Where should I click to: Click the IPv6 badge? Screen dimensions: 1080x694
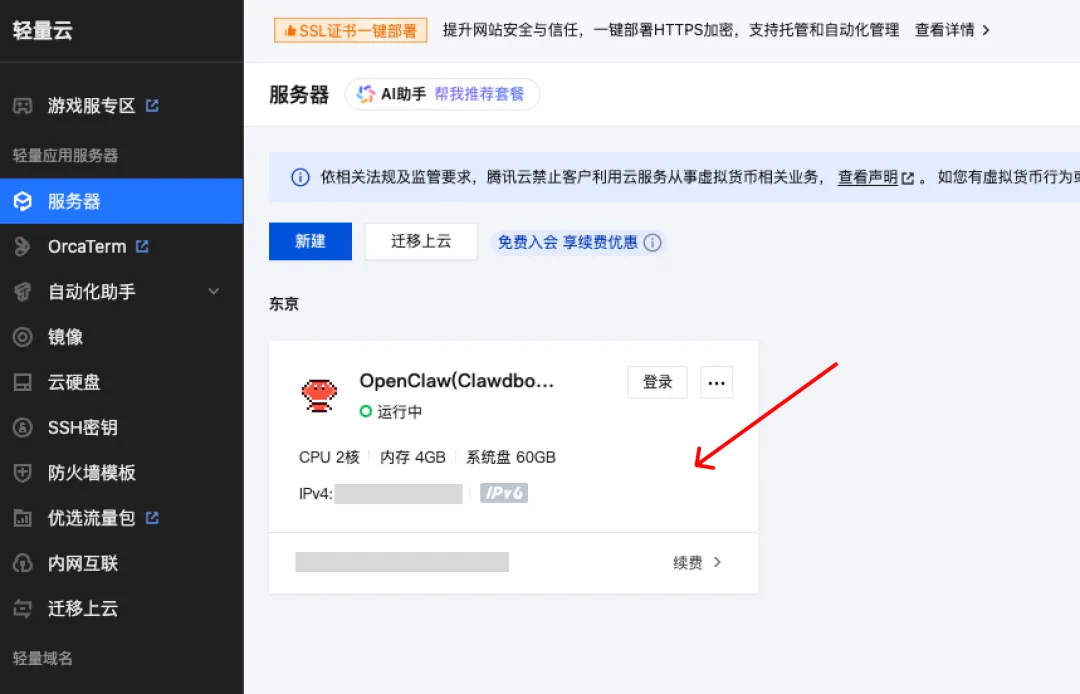(503, 493)
